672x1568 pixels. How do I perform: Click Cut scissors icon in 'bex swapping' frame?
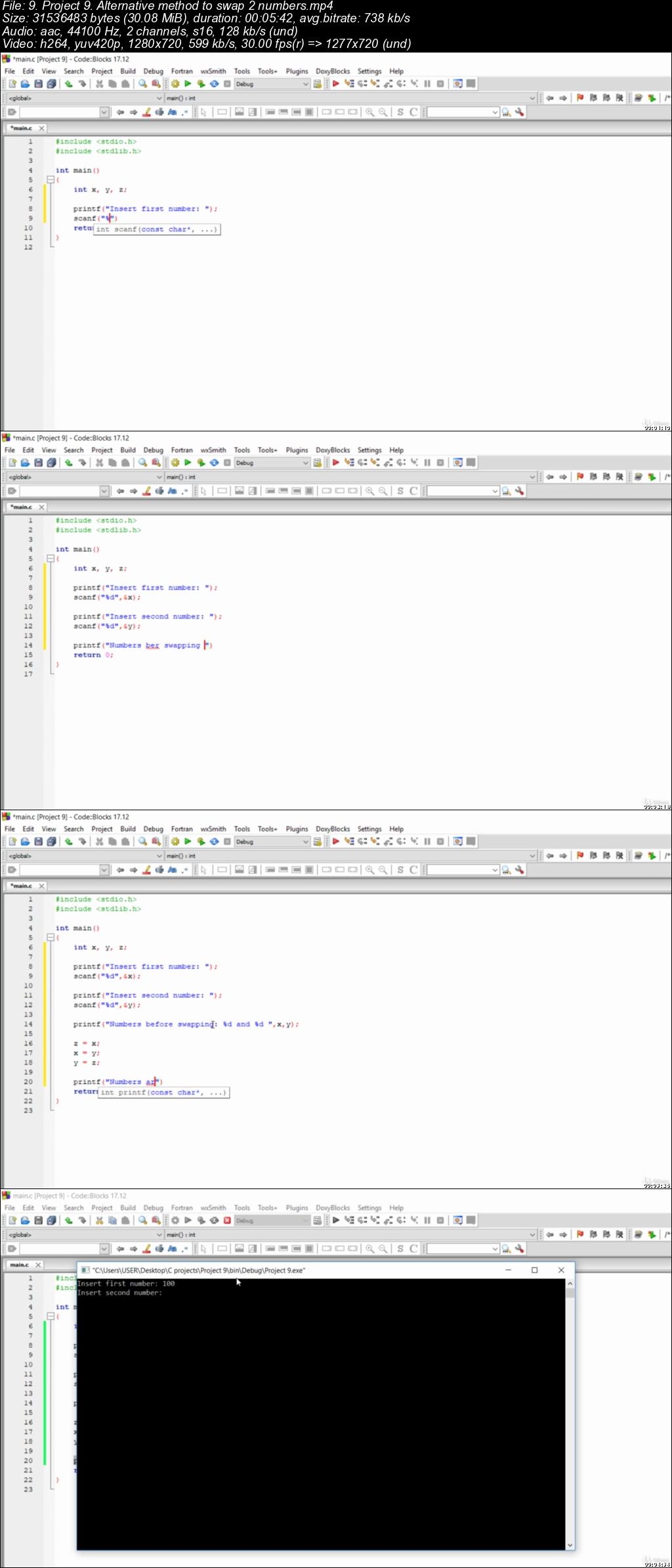coord(99,463)
